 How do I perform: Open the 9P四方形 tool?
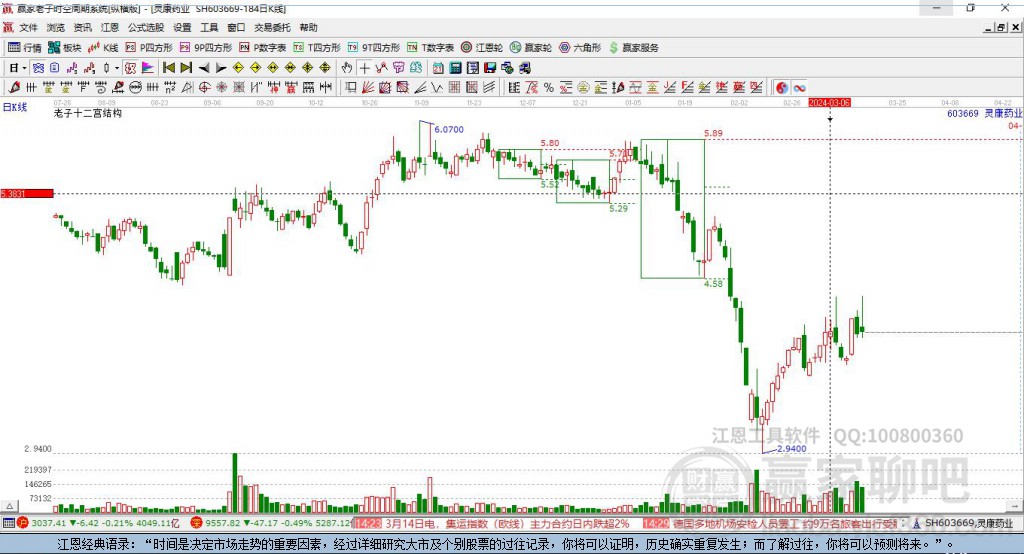206,48
